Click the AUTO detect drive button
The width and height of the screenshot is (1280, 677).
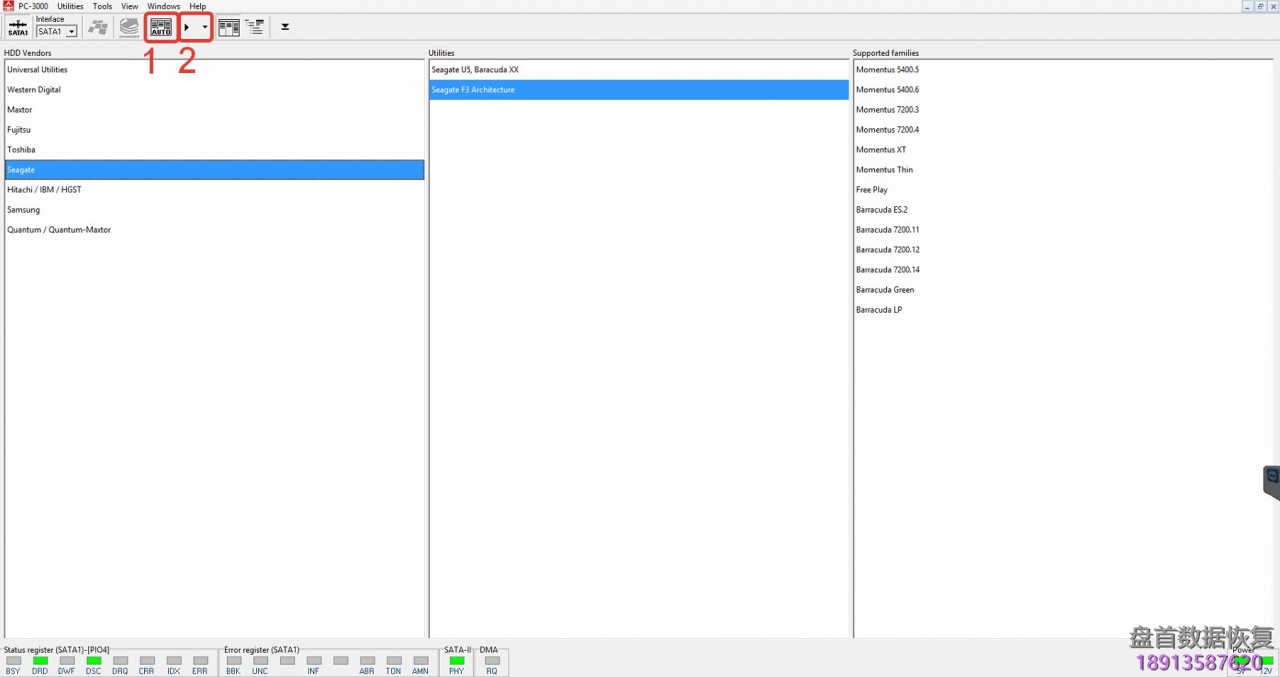coord(161,28)
